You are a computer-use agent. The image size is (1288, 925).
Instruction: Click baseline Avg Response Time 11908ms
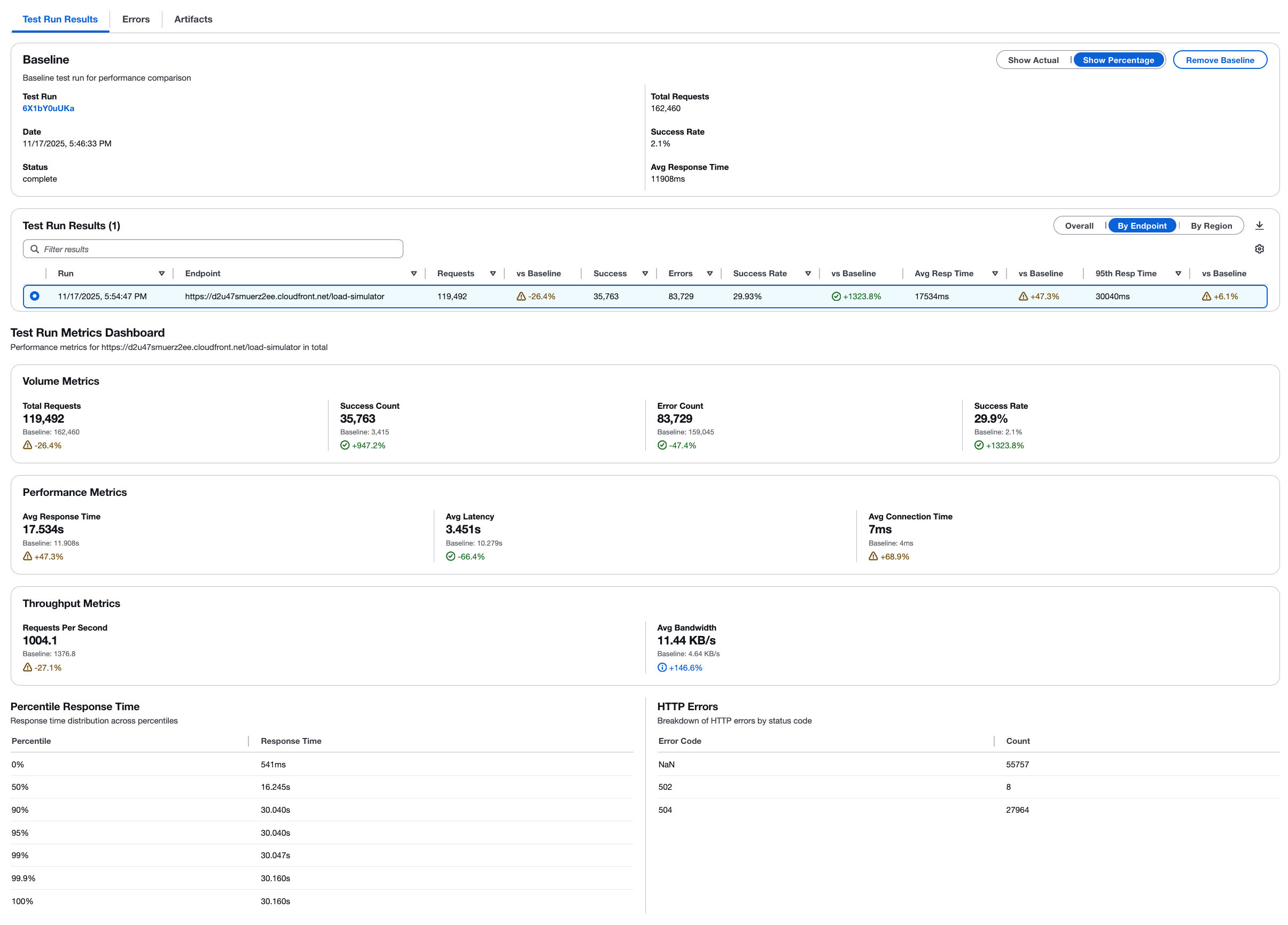click(x=668, y=178)
